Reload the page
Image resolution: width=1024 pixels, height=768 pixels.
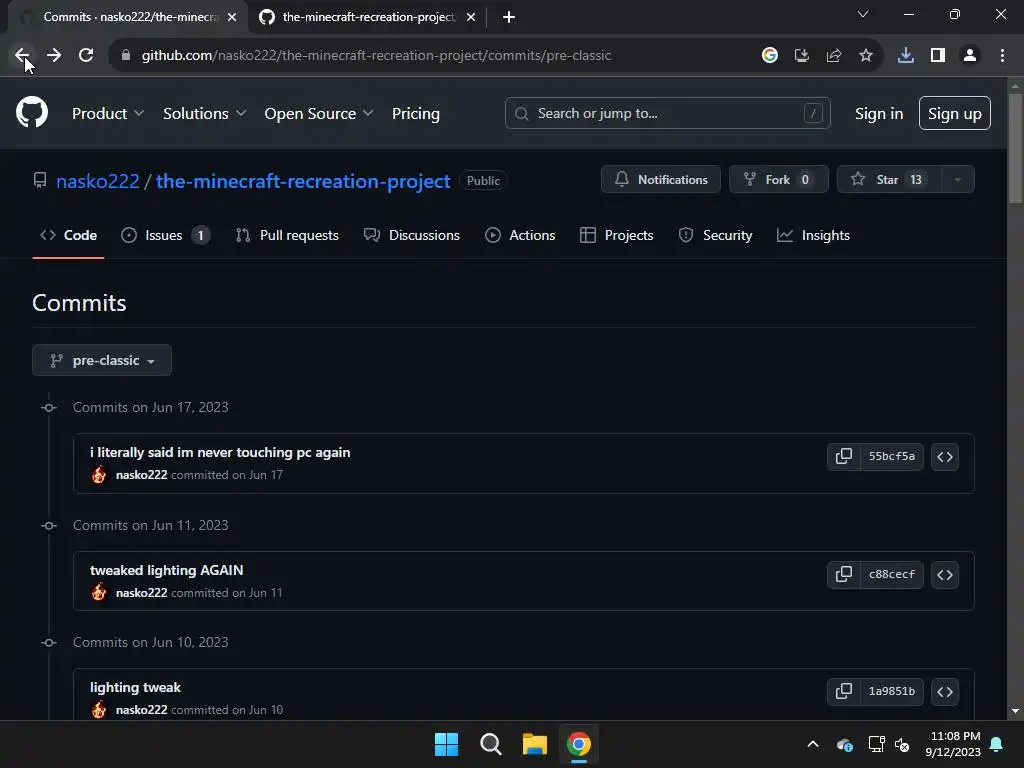click(x=86, y=56)
